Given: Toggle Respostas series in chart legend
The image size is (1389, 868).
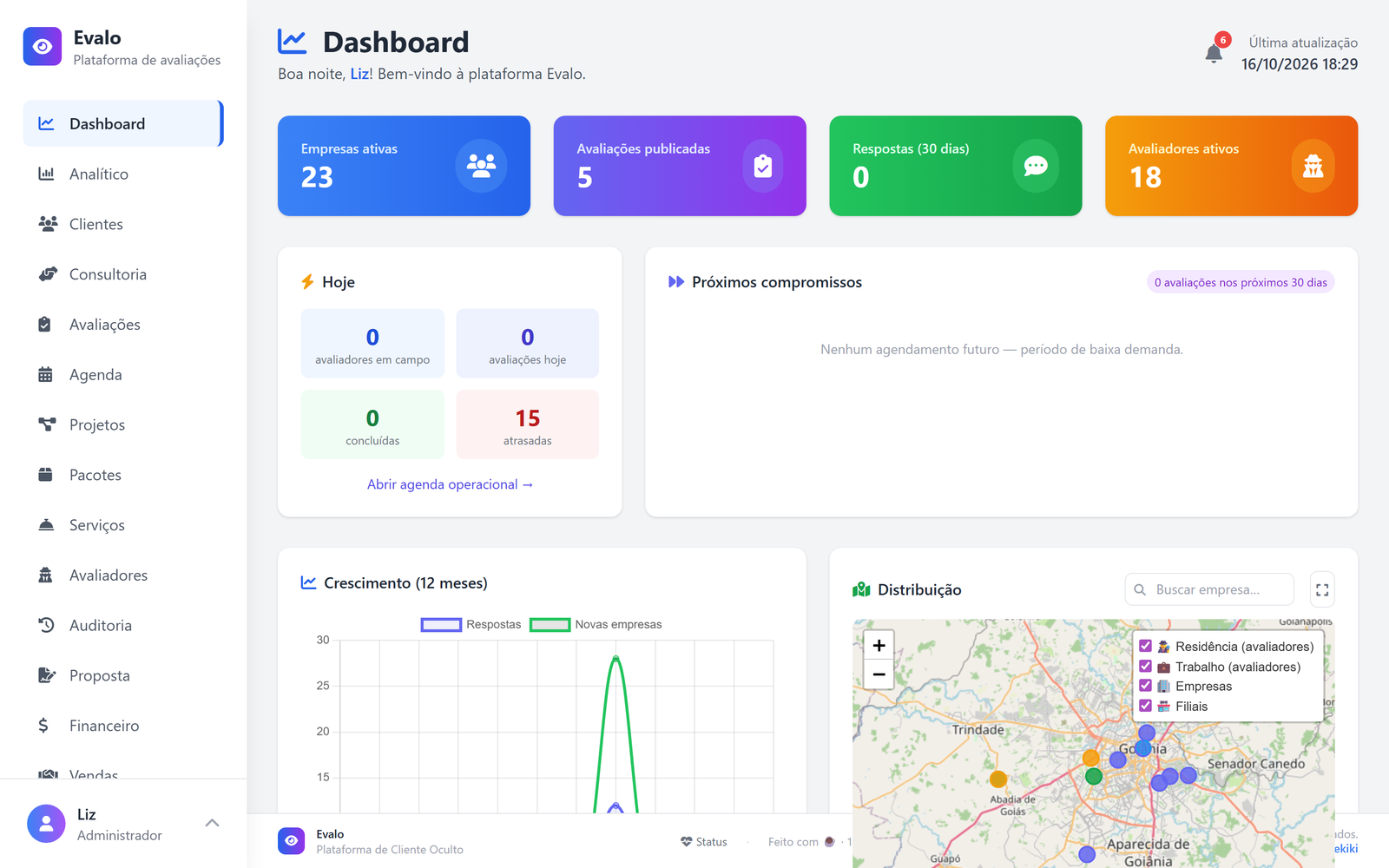Looking at the screenshot, I should click(x=471, y=624).
